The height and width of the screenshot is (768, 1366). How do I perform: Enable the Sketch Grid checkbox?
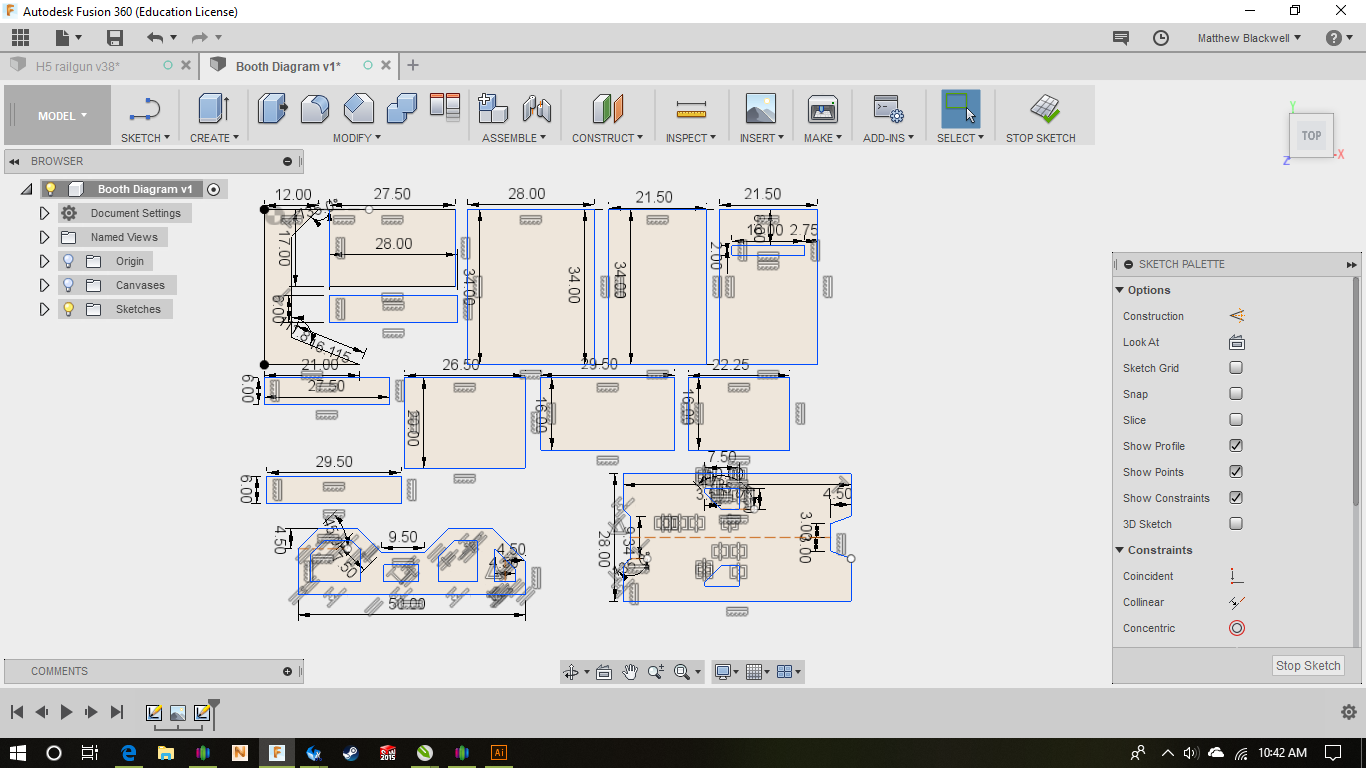coord(1236,368)
